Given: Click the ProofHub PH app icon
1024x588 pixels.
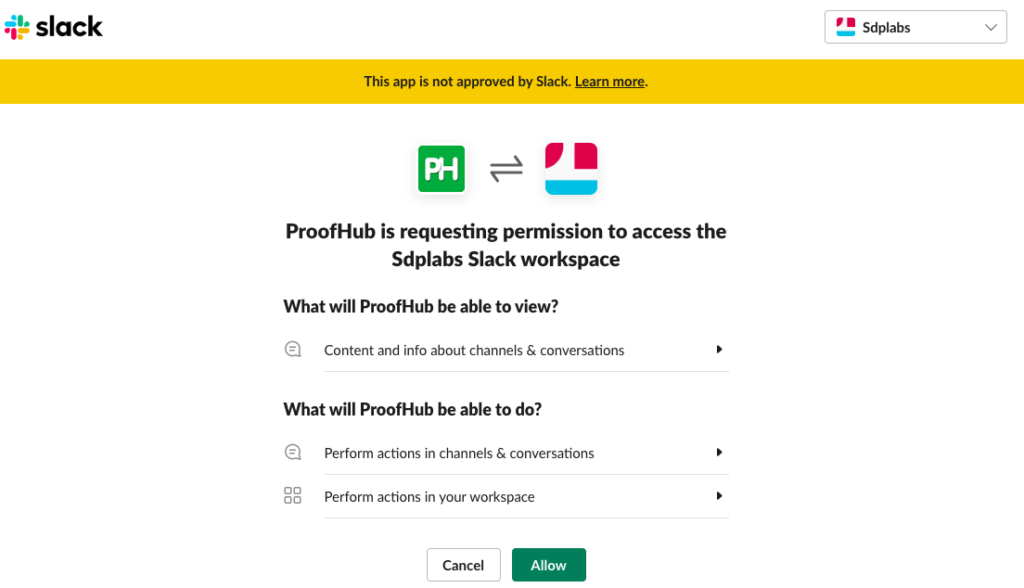Looking at the screenshot, I should (441, 168).
